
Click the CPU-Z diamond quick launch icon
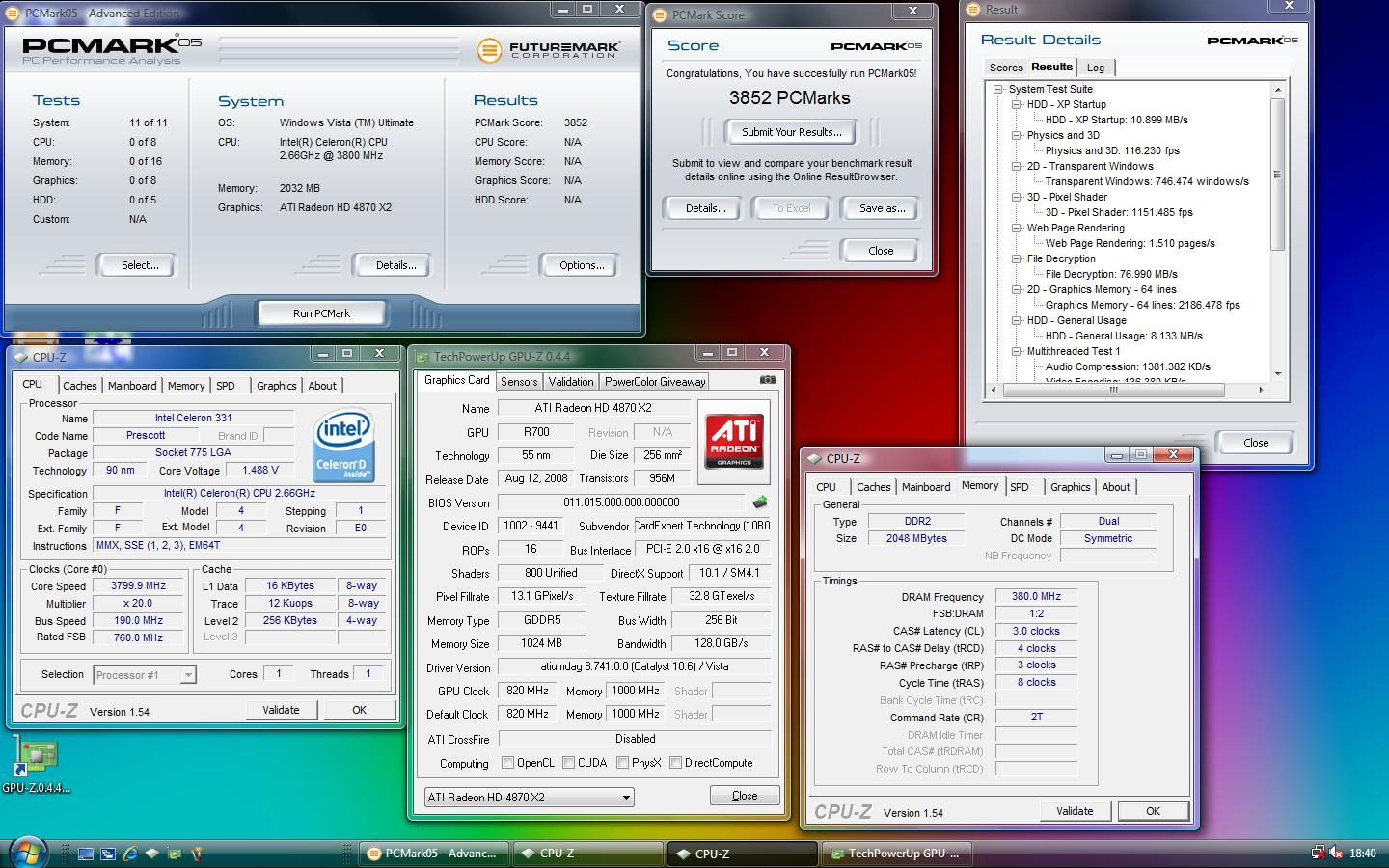pyautogui.click(x=152, y=854)
